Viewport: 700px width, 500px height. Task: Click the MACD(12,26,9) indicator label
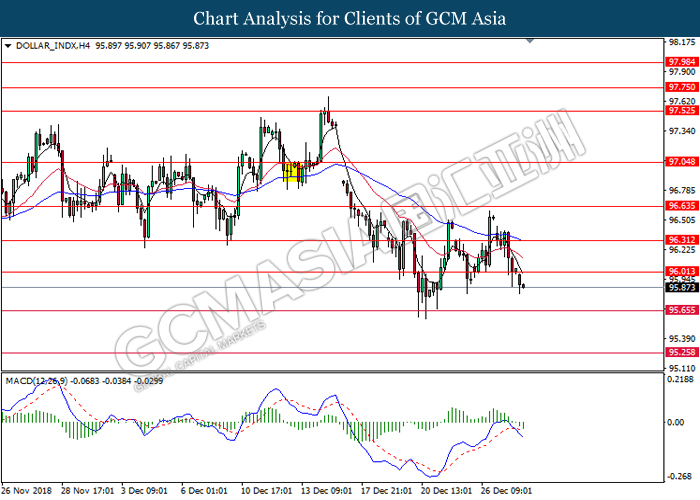[x=36, y=381]
